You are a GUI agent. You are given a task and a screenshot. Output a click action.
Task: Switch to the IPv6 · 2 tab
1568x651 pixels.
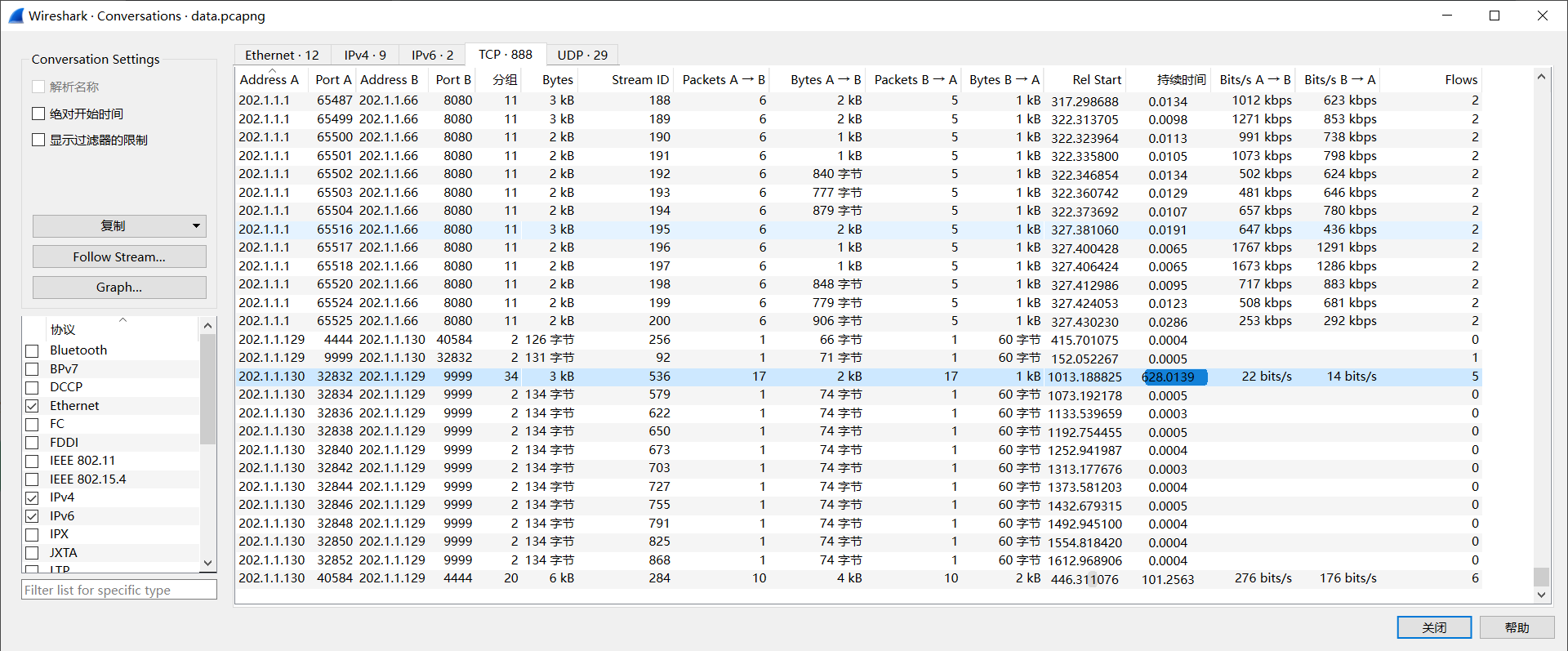pos(432,55)
